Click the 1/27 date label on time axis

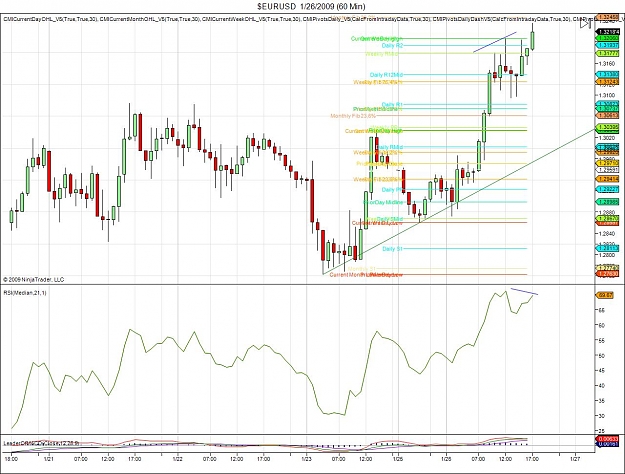575,459
